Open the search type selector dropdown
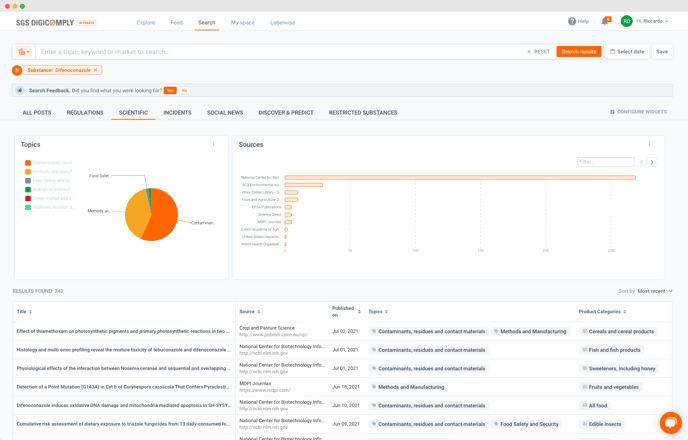Image resolution: width=688 pixels, height=440 pixels. point(23,51)
